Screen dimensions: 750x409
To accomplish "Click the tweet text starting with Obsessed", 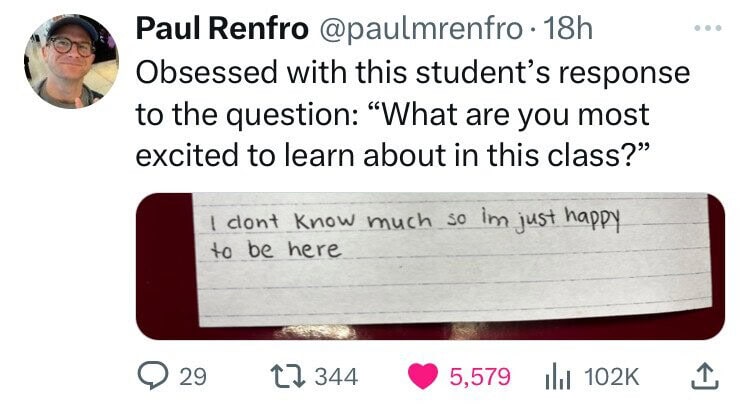I will [413, 114].
